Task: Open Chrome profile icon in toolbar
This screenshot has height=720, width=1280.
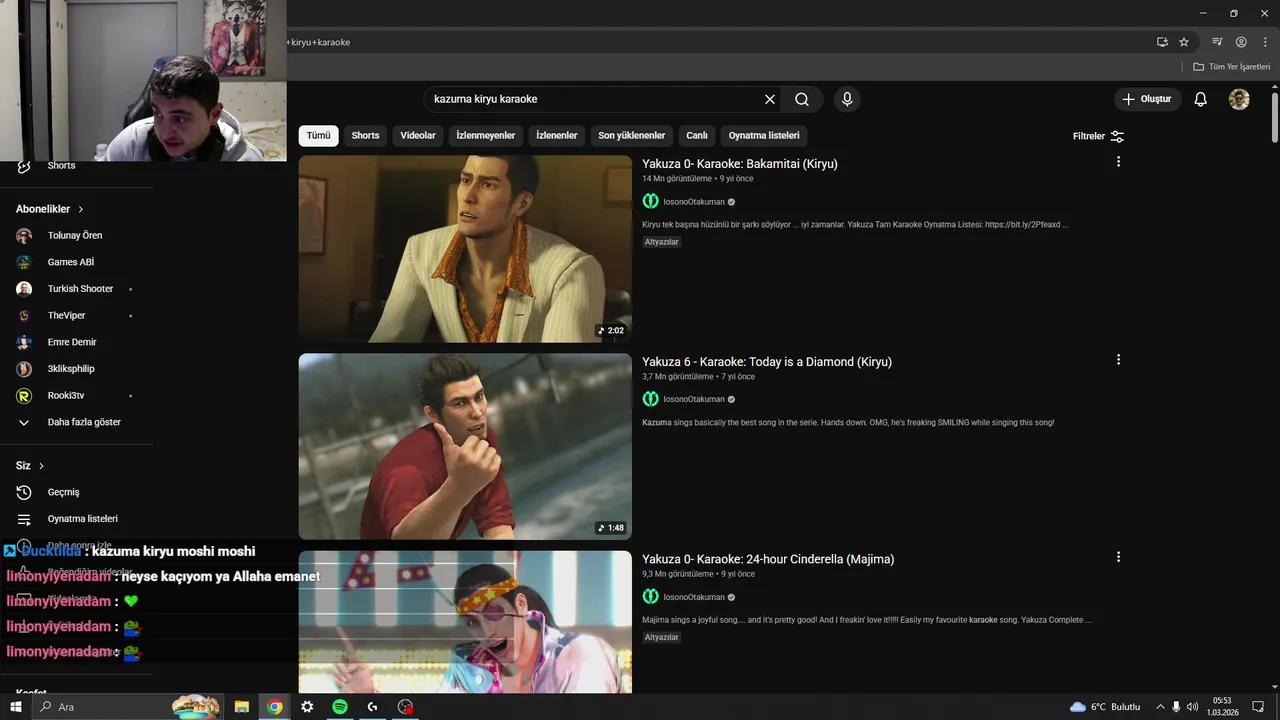Action: tap(1241, 42)
